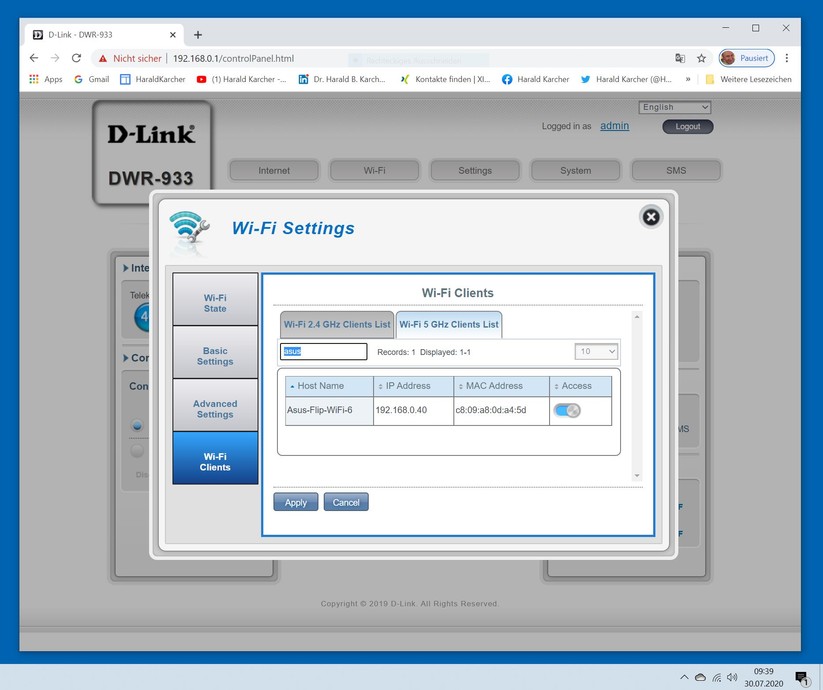Open the Chrome three-dot menu

point(786,58)
